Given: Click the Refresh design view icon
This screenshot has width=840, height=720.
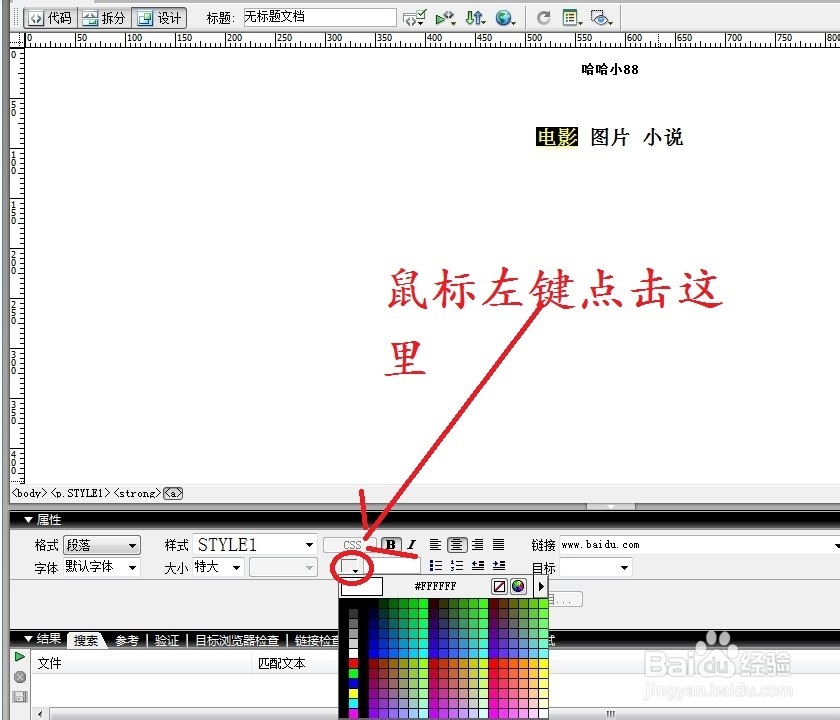Looking at the screenshot, I should (544, 18).
